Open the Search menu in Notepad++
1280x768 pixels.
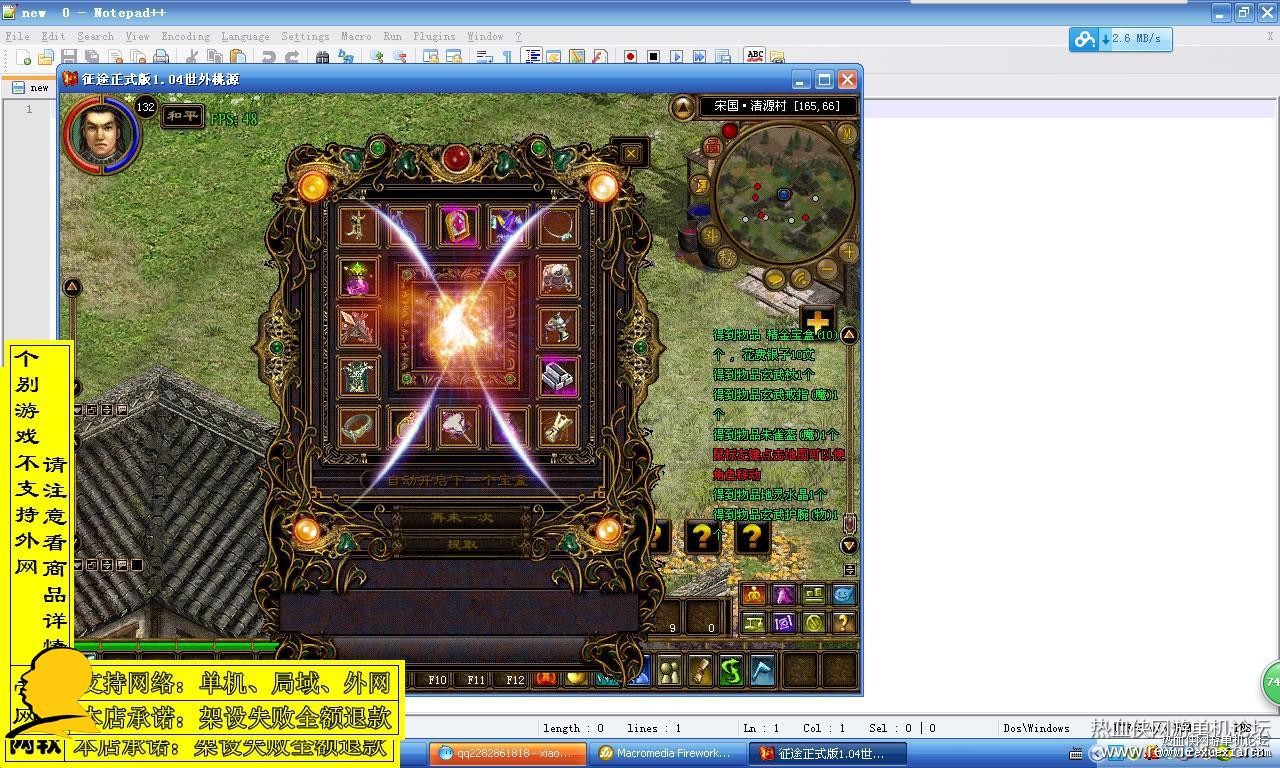[95, 36]
